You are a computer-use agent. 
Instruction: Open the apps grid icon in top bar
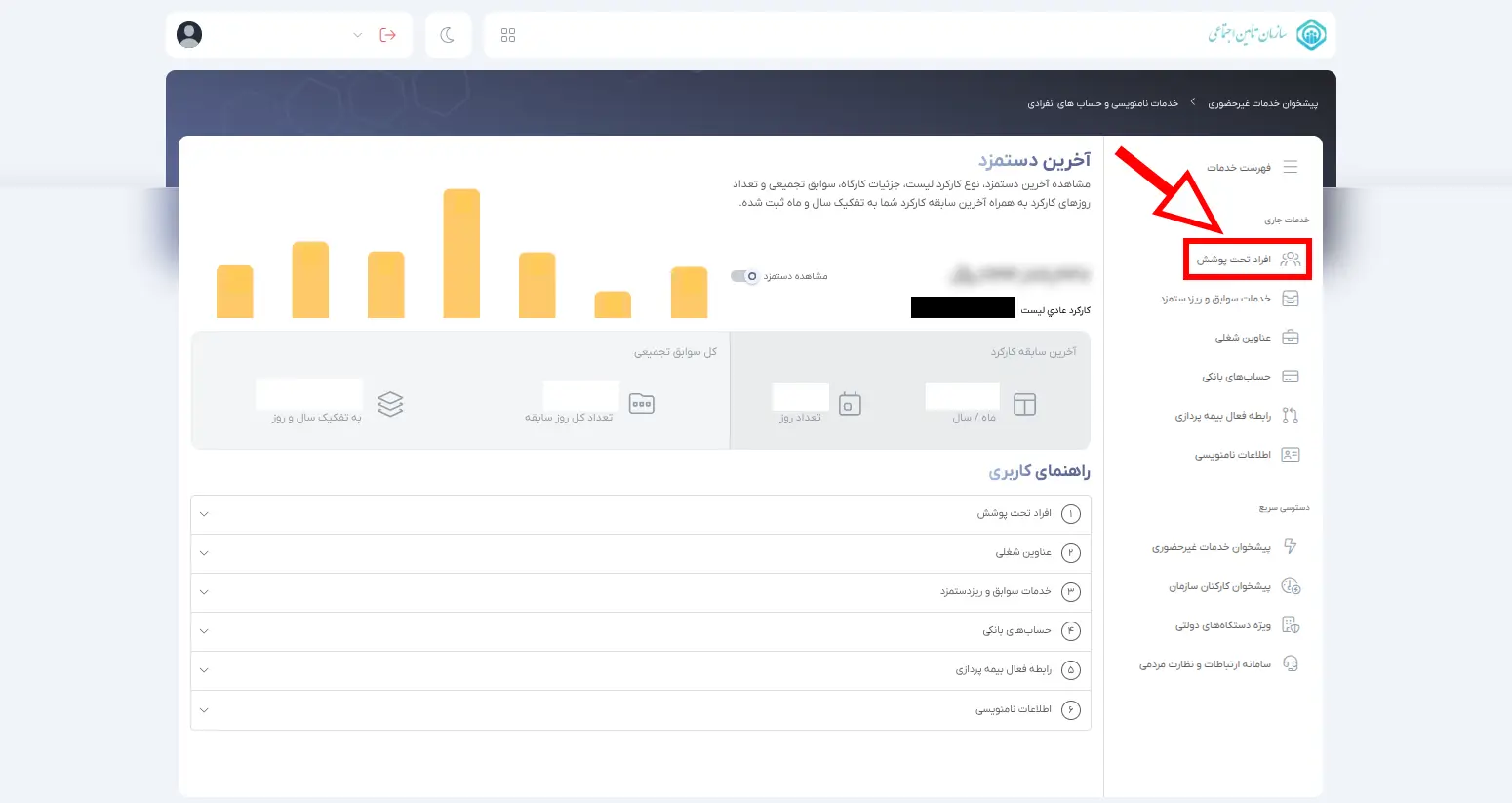click(508, 35)
